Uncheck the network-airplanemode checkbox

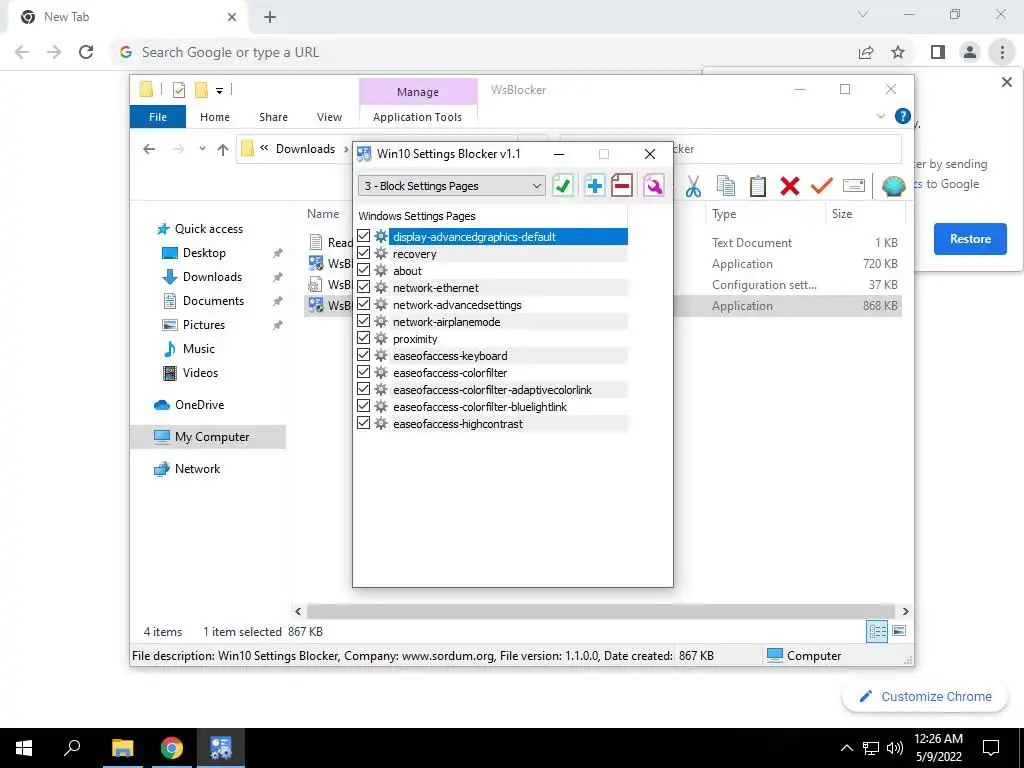pyautogui.click(x=364, y=321)
